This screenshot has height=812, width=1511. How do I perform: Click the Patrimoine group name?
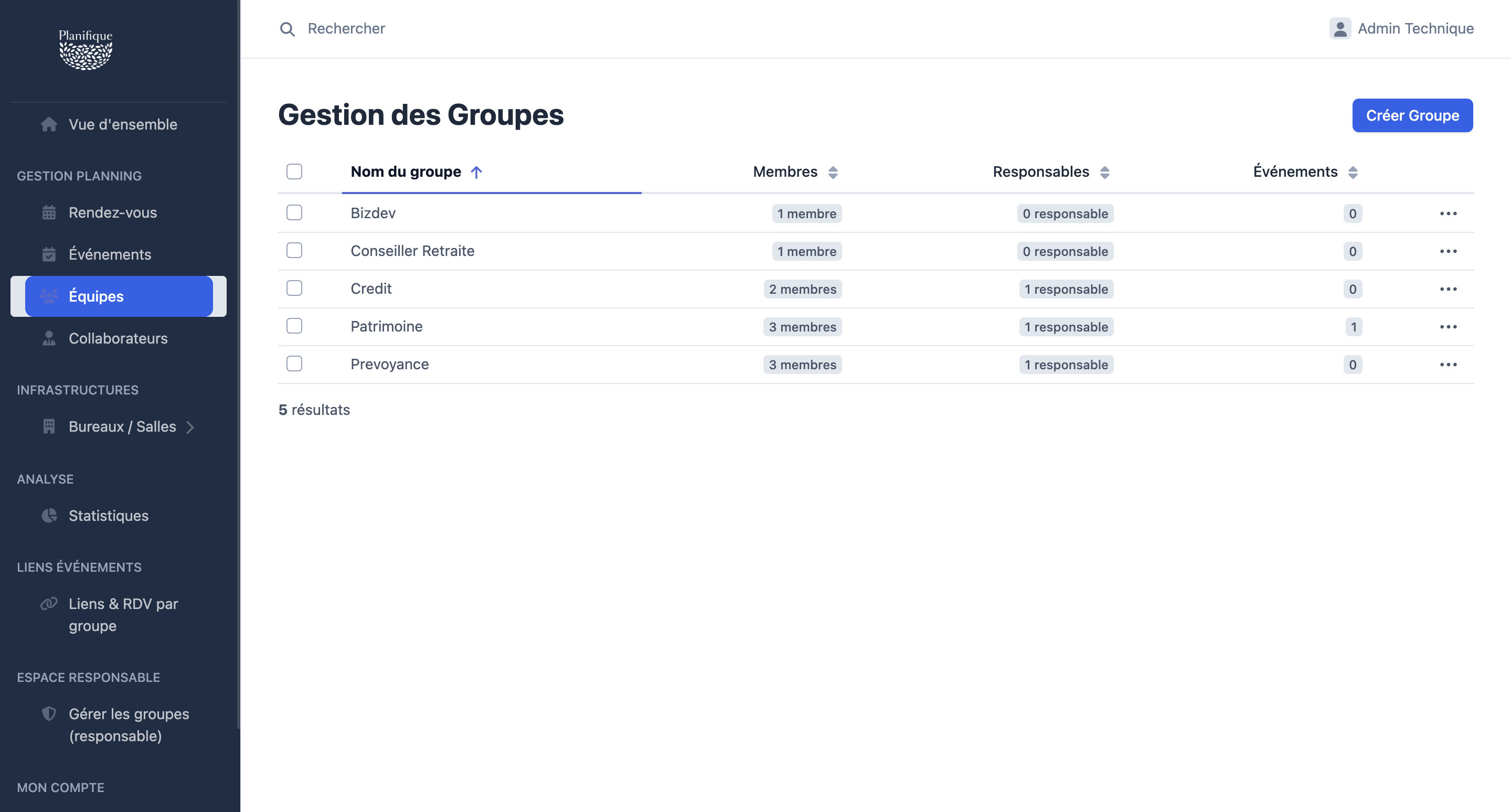[x=387, y=327]
